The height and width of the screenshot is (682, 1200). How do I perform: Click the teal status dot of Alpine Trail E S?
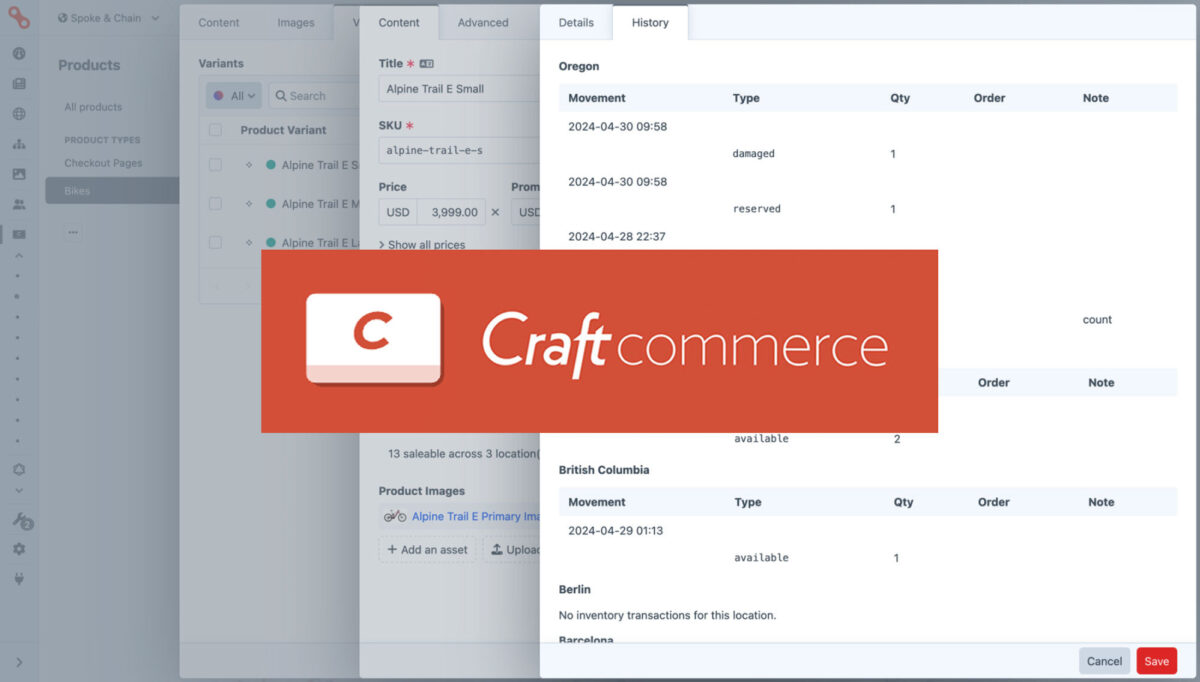pyautogui.click(x=271, y=165)
